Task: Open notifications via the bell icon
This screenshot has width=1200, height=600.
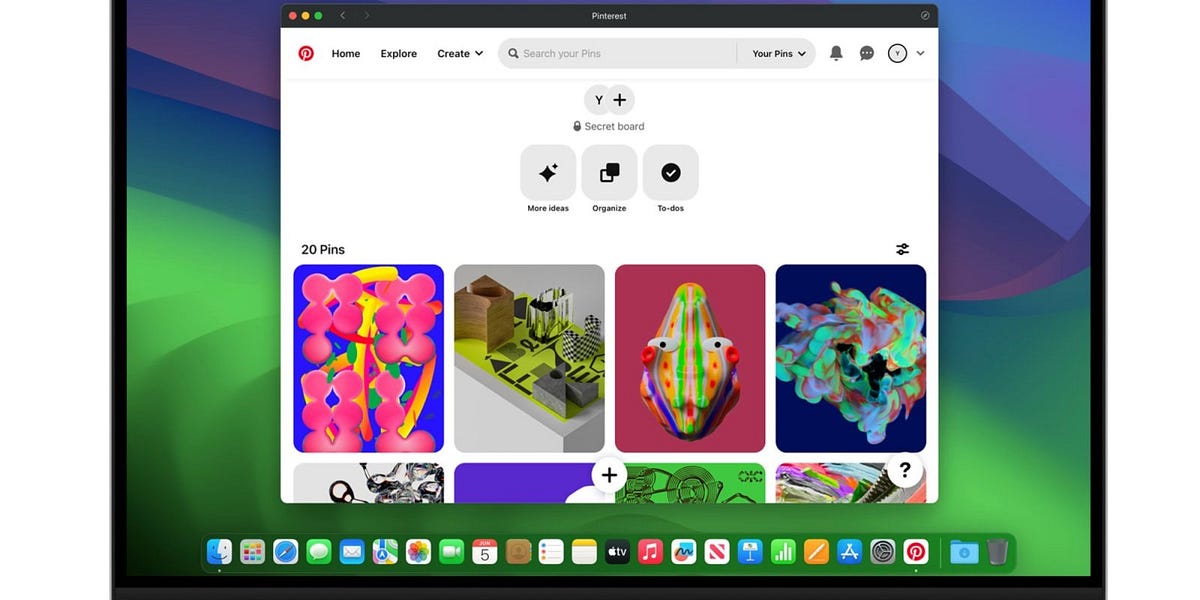Action: [x=836, y=53]
